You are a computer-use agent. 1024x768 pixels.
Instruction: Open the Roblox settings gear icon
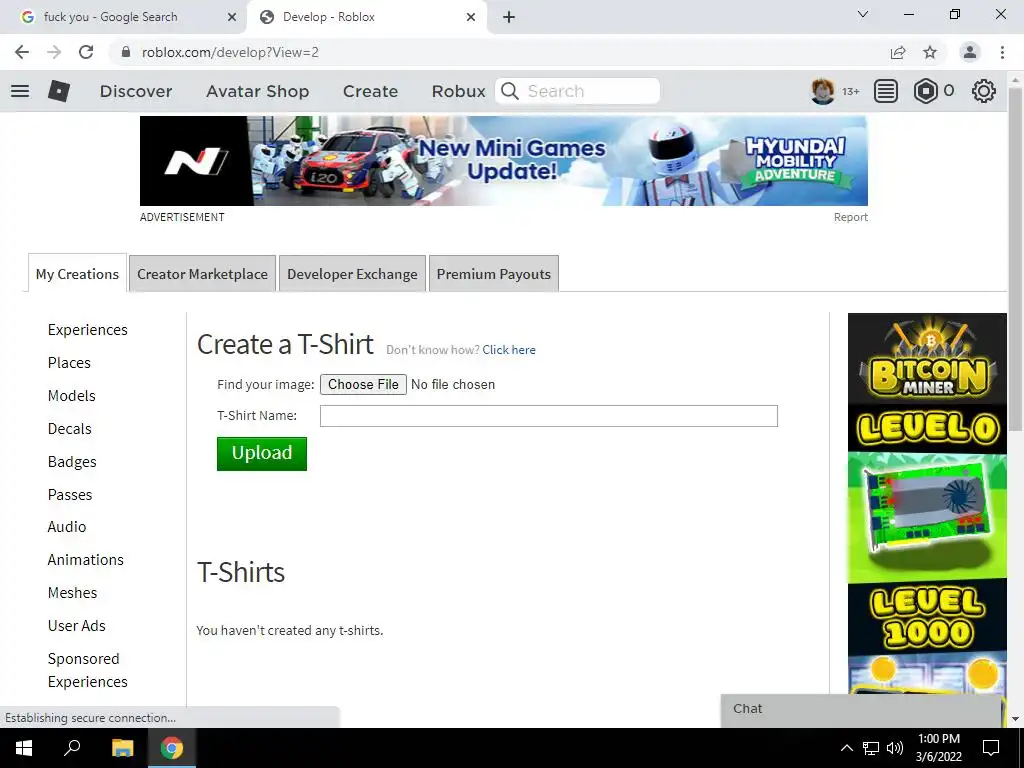[x=984, y=91]
